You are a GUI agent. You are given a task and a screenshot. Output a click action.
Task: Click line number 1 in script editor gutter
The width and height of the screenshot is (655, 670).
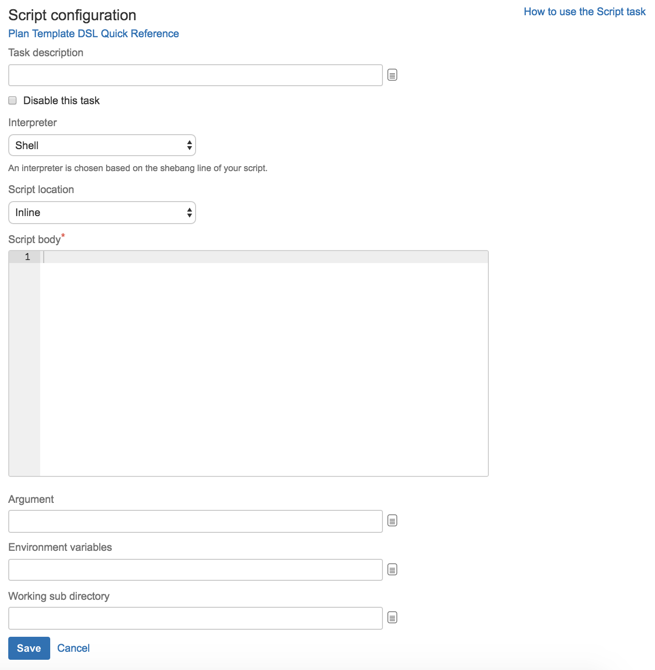click(x=27, y=257)
